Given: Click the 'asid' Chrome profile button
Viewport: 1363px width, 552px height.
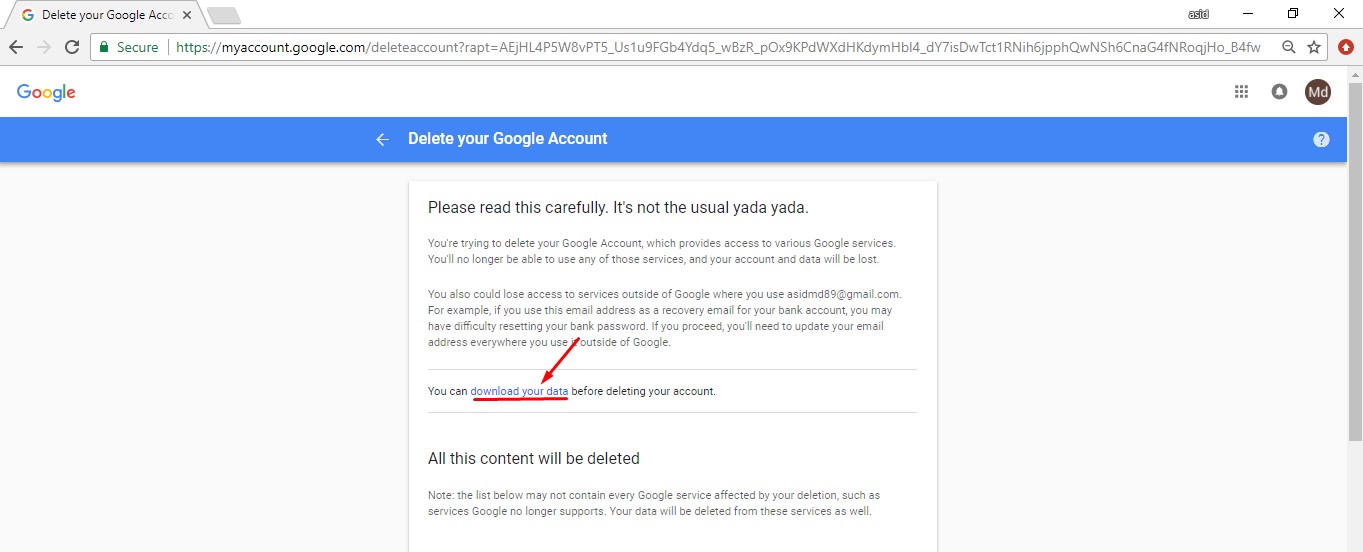Looking at the screenshot, I should click(x=1198, y=14).
